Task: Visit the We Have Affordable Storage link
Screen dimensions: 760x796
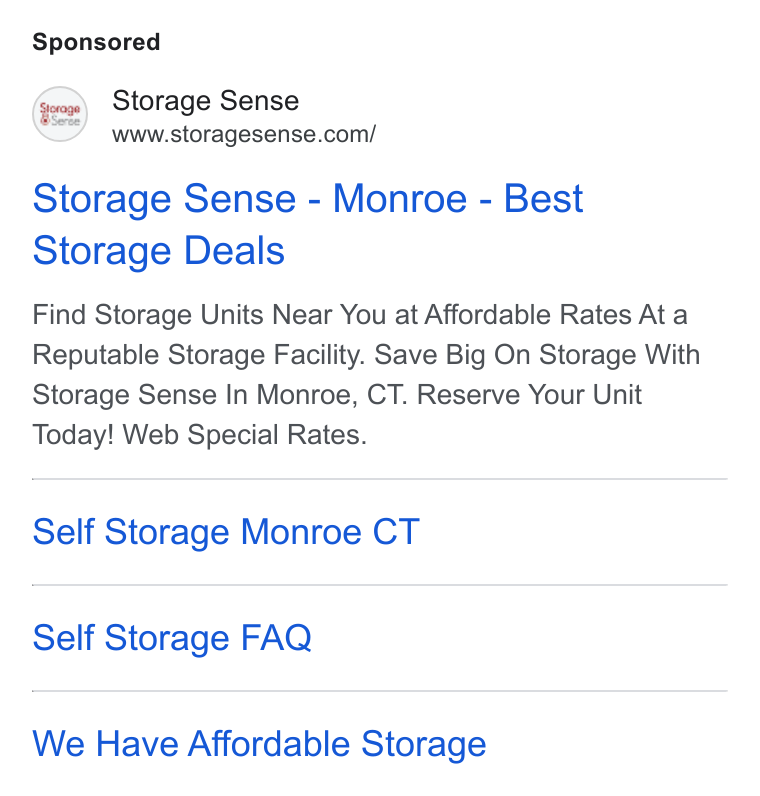Action: (x=259, y=744)
